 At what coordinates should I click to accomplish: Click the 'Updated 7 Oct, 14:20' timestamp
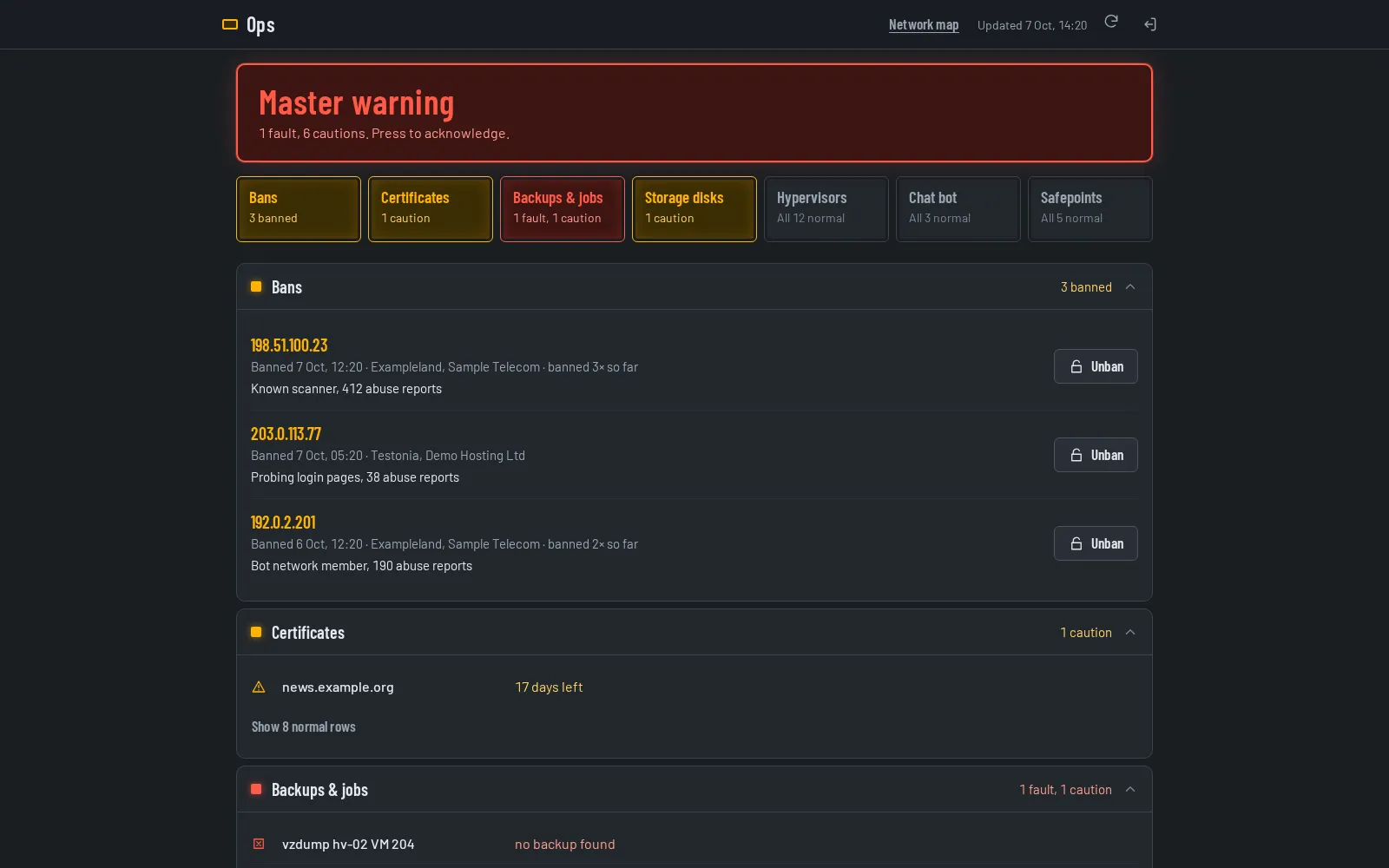click(x=1032, y=25)
